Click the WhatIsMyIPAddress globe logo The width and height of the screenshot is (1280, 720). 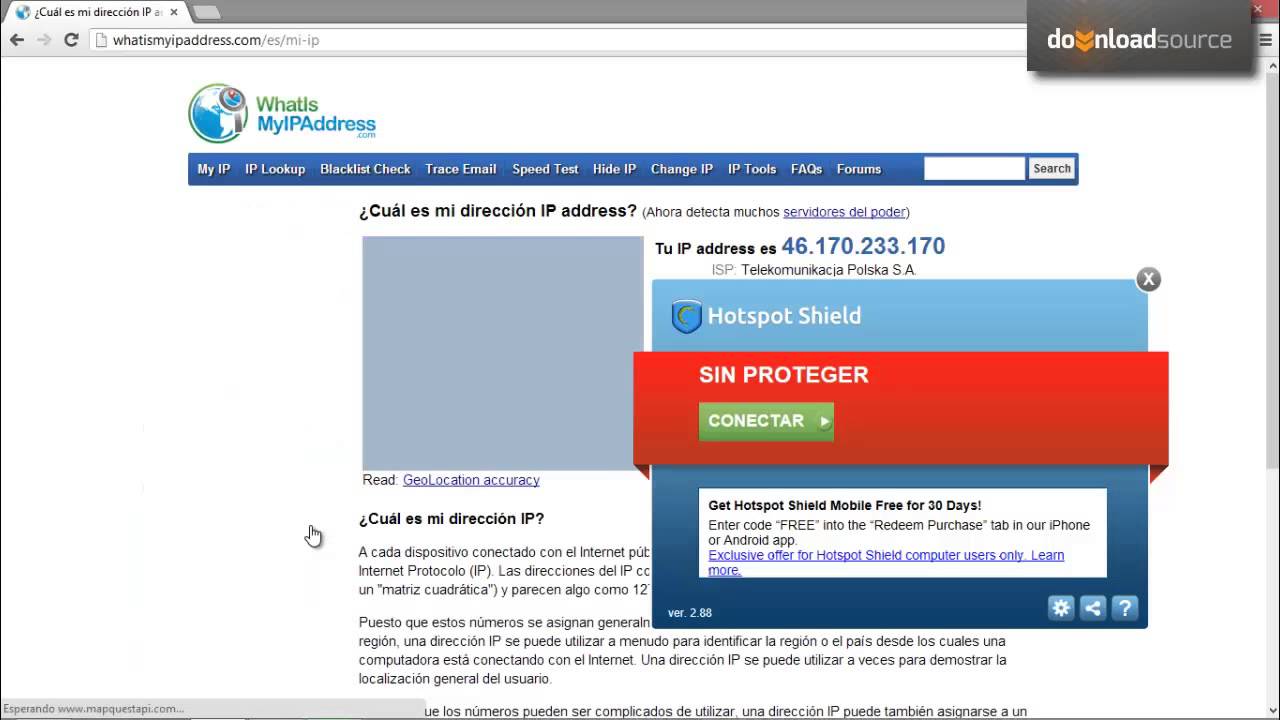217,114
